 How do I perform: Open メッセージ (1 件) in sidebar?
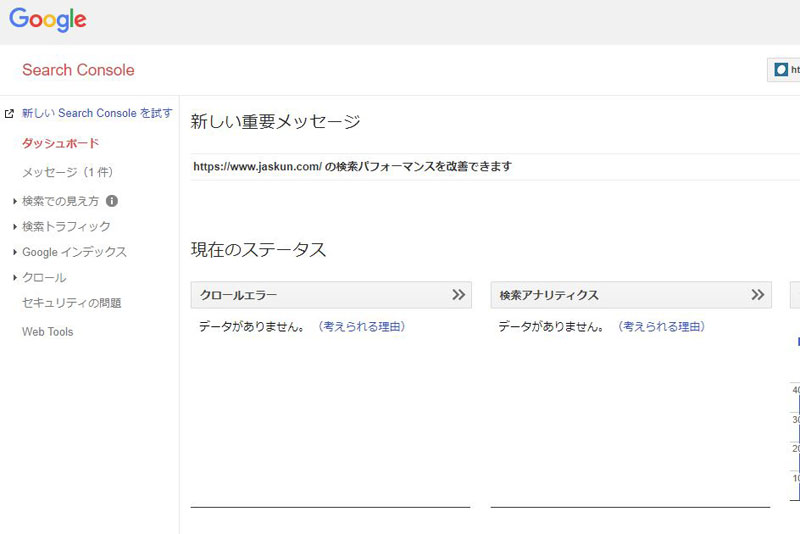click(x=67, y=172)
